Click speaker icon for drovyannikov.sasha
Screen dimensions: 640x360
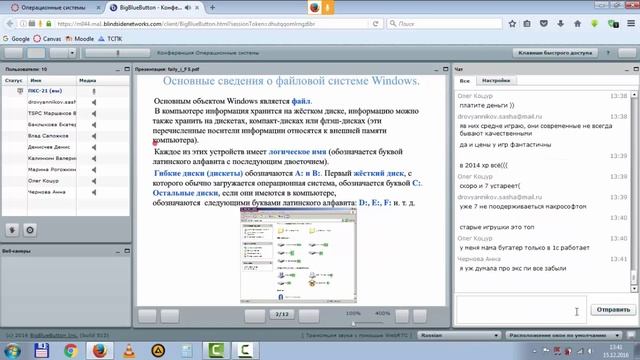(x=94, y=102)
